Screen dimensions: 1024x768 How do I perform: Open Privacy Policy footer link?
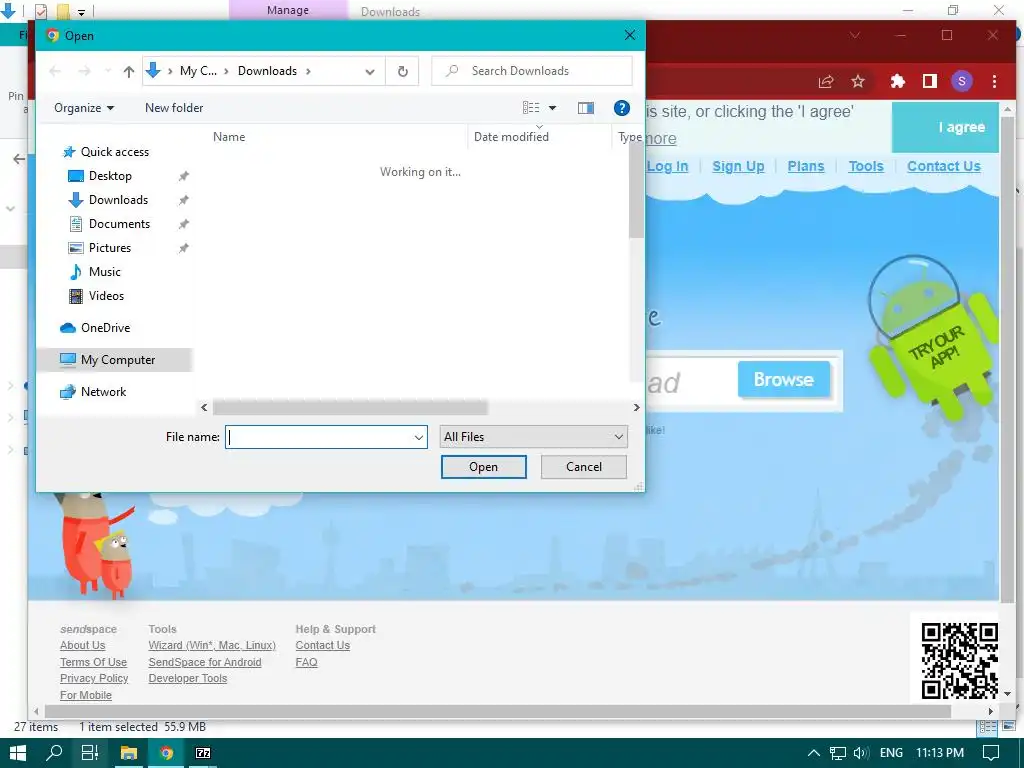pyautogui.click(x=94, y=679)
